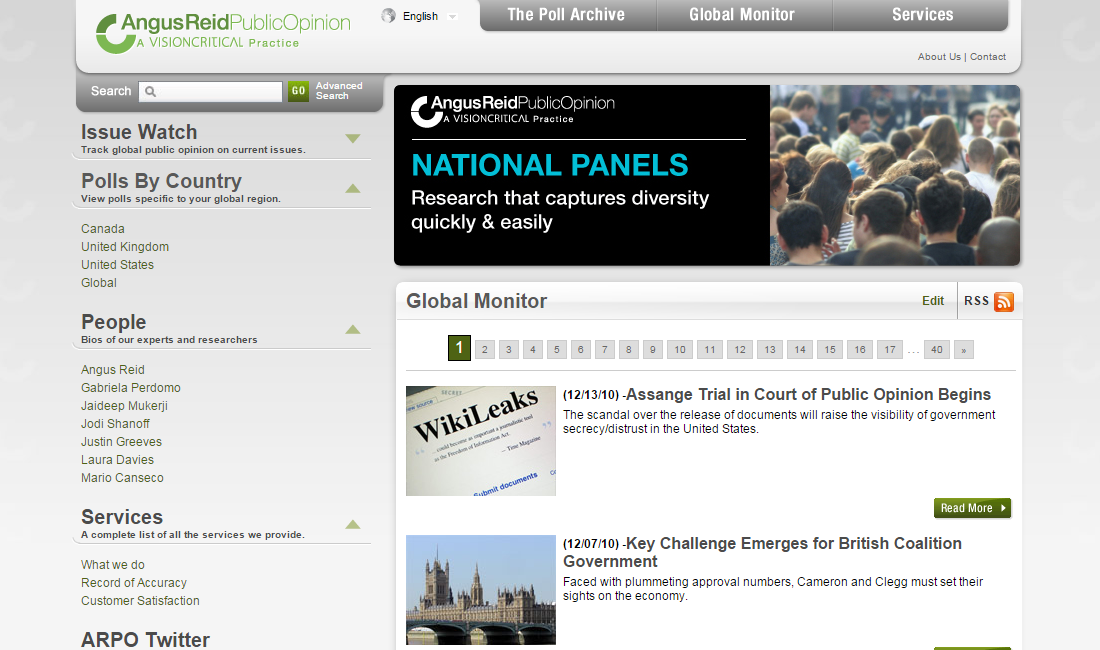Click the Issue Watch heading
The image size is (1100, 650).
click(x=139, y=132)
